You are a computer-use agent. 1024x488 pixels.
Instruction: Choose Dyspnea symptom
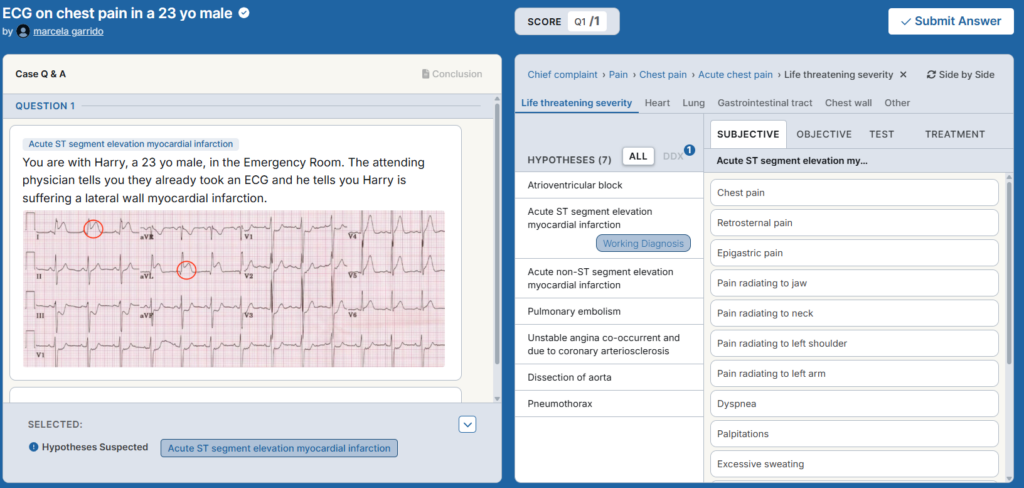pyautogui.click(x=854, y=404)
